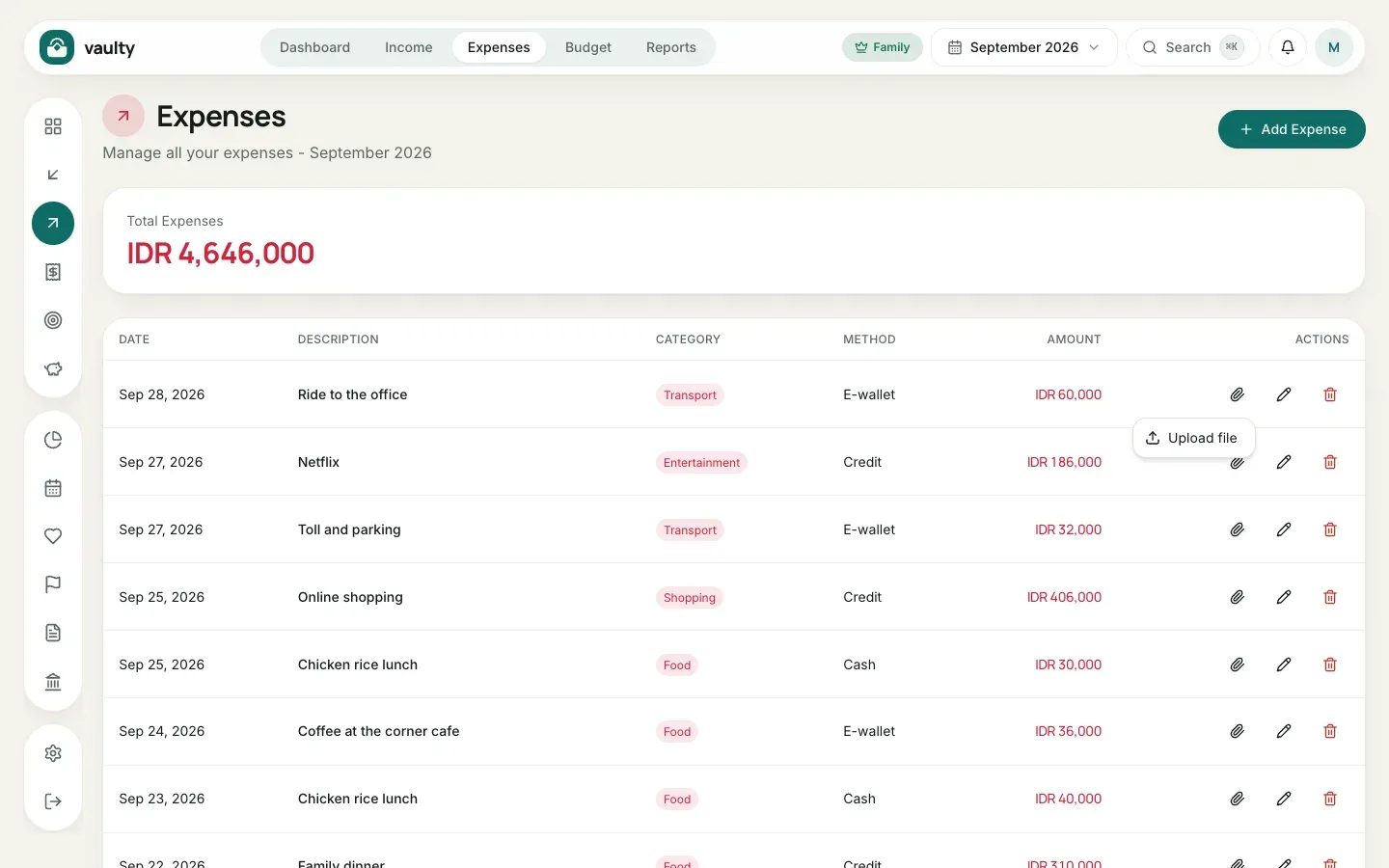The image size is (1389, 868).
Task: Click the IDR 4,646,000 total
Action: [x=221, y=253]
